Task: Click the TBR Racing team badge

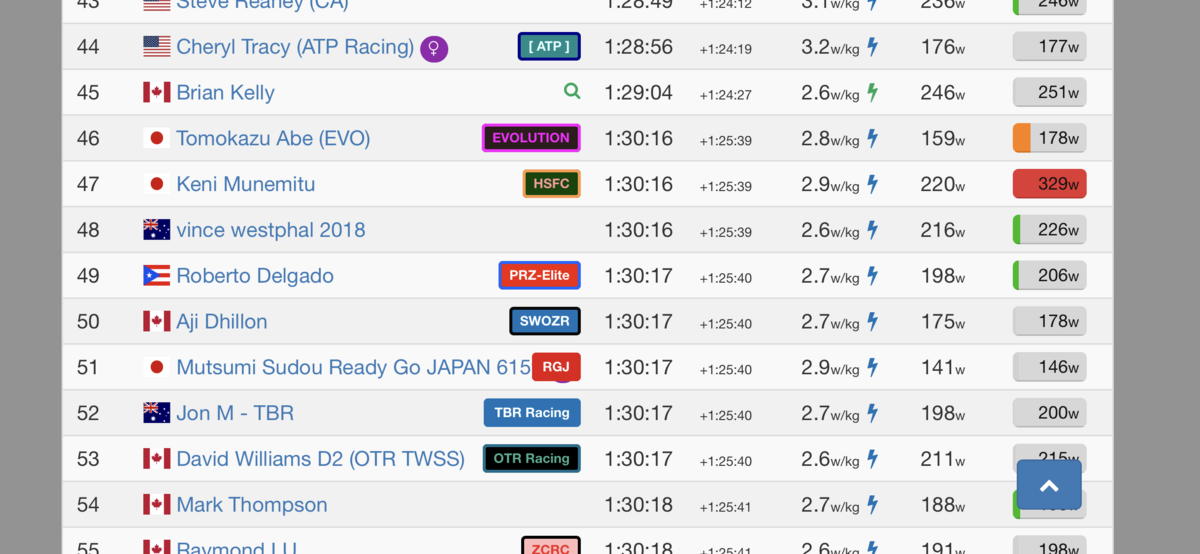Action: [532, 413]
